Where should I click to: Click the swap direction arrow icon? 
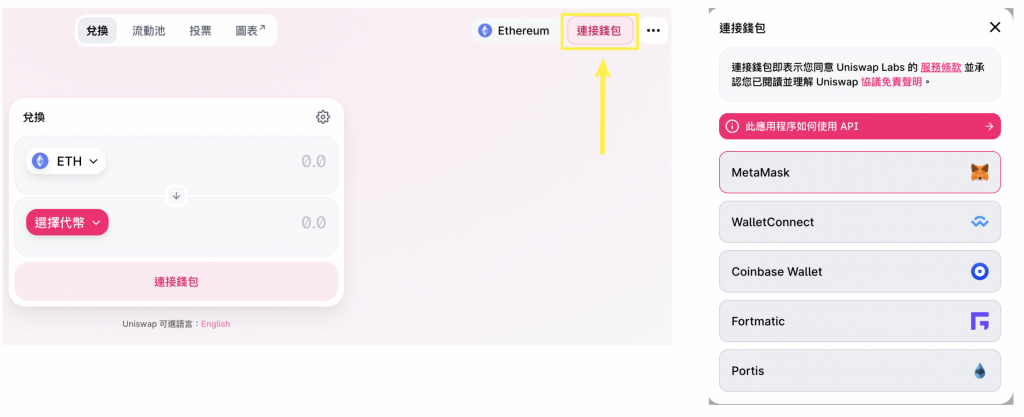(176, 196)
